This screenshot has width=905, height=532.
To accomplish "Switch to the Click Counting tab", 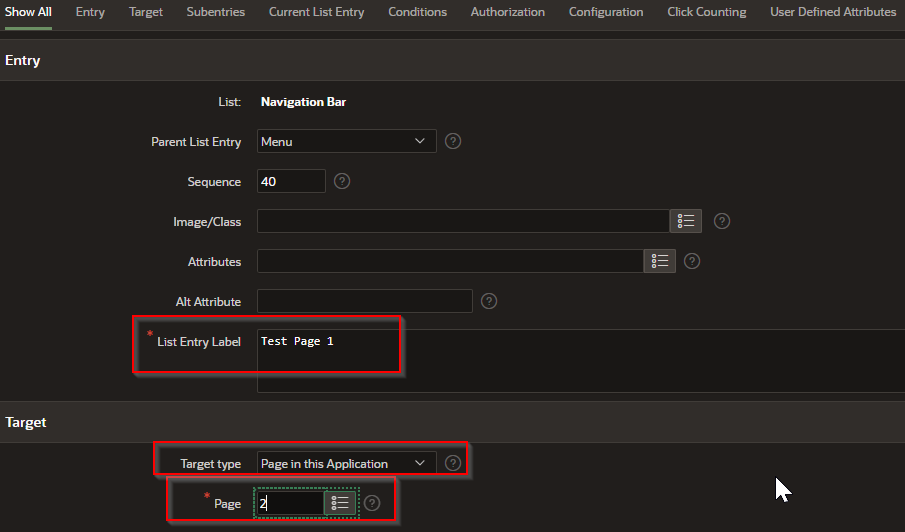I will 706,12.
